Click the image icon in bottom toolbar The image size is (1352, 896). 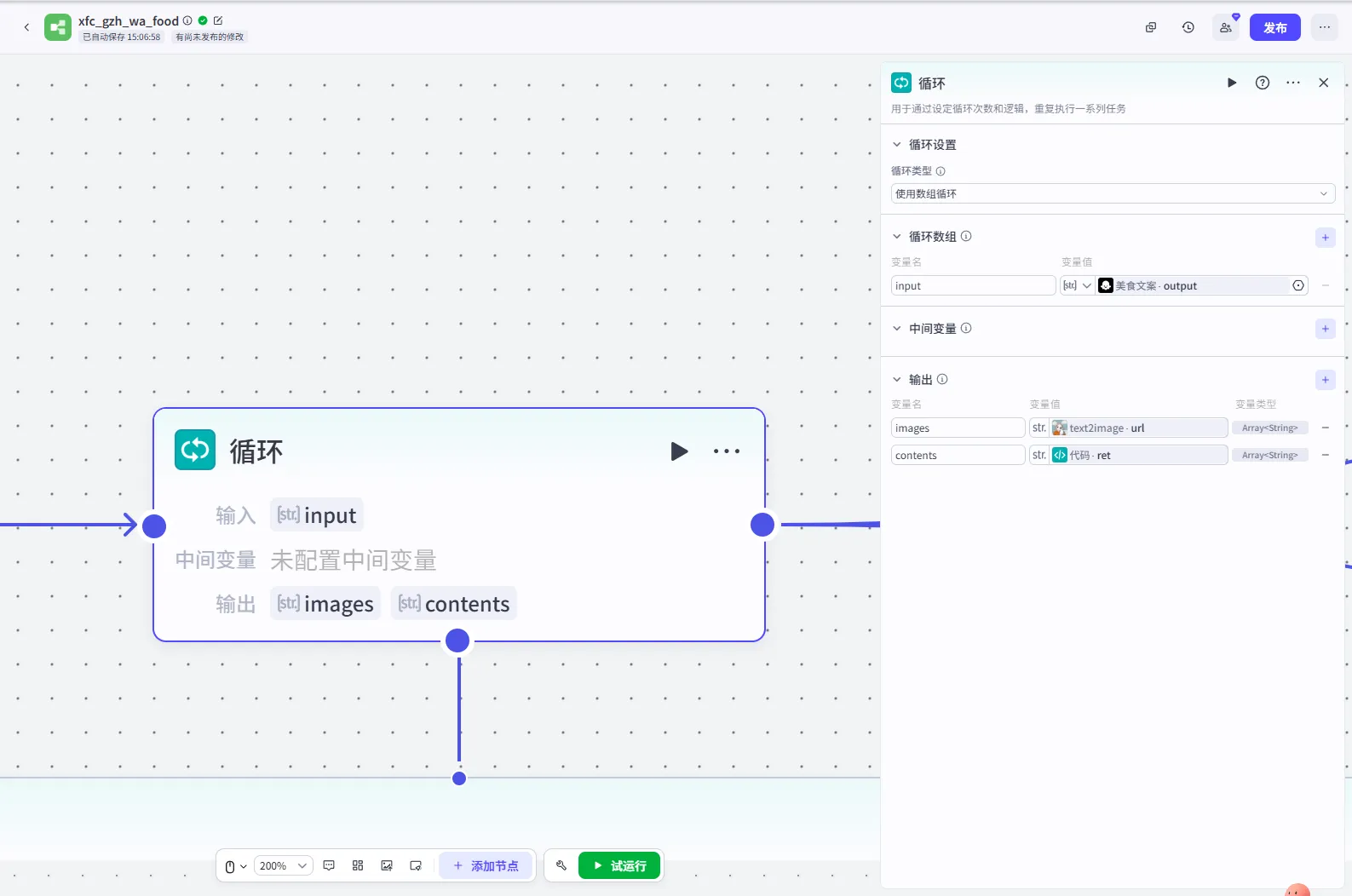pyautogui.click(x=387, y=865)
